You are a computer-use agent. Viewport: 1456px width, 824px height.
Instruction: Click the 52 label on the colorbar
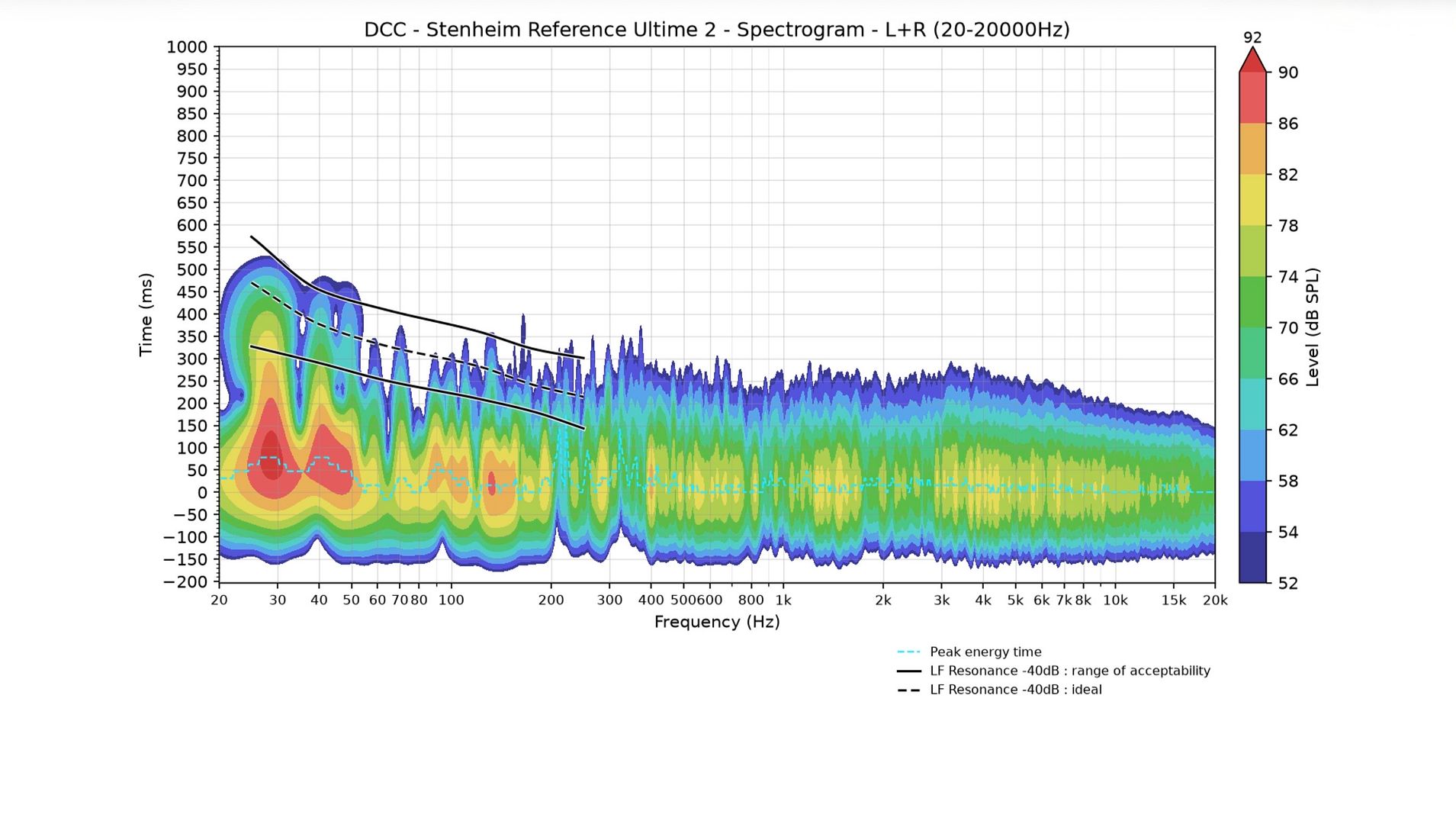click(x=1288, y=583)
